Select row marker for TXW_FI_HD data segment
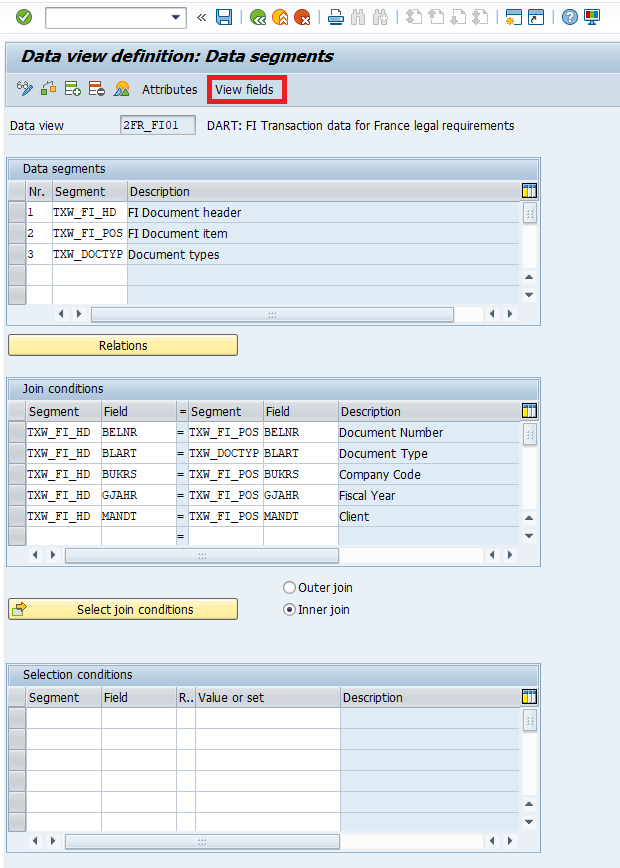 click(17, 212)
